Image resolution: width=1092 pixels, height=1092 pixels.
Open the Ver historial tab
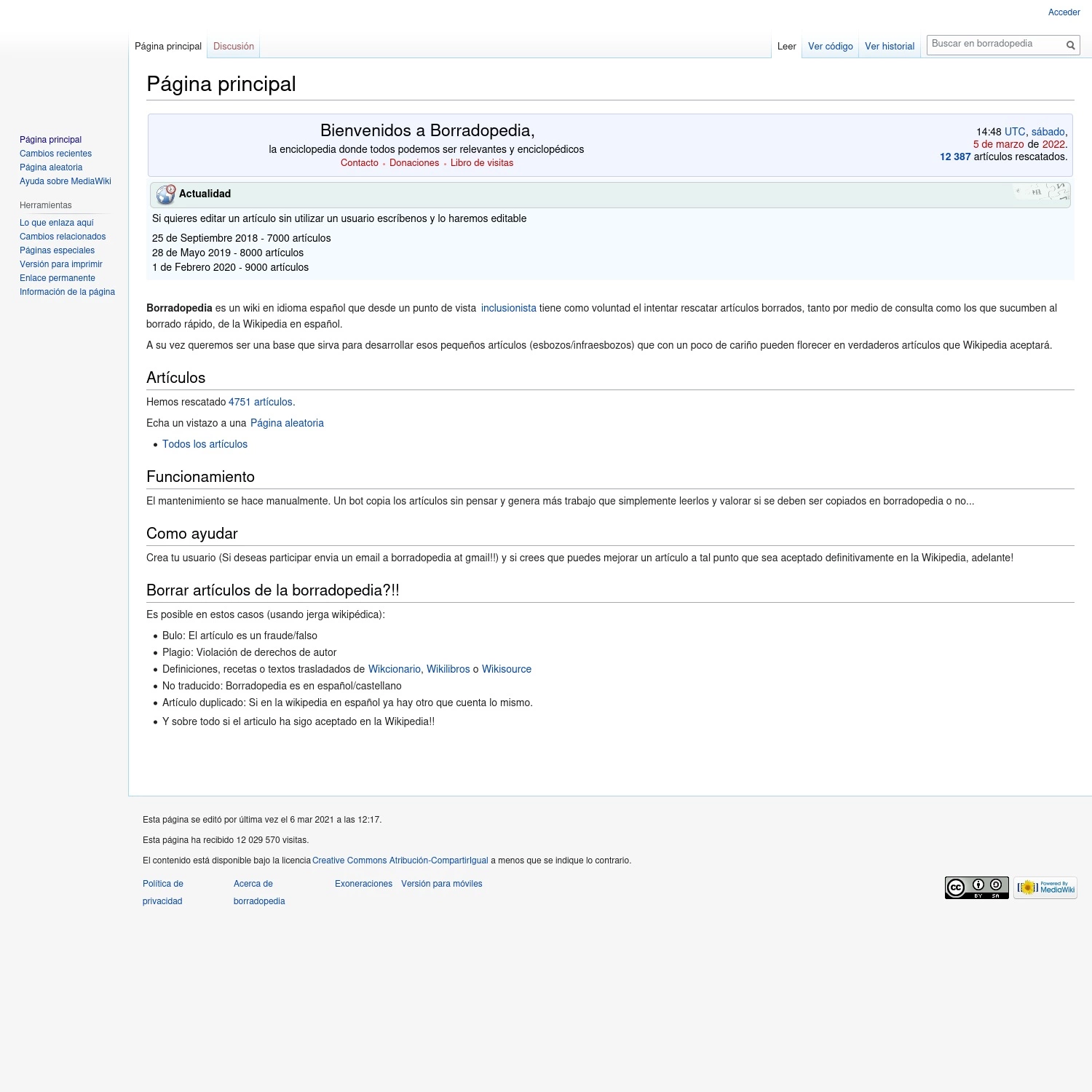coord(890,46)
